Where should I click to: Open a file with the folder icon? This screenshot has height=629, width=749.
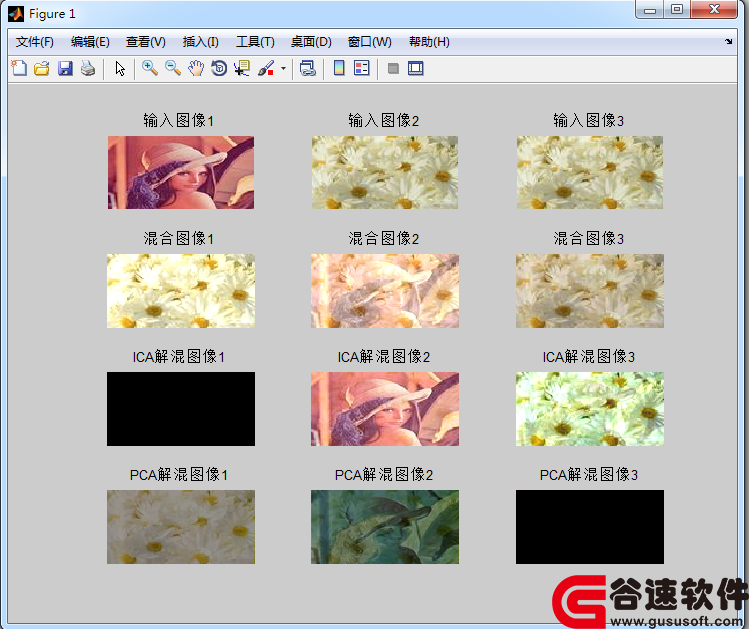coord(42,68)
